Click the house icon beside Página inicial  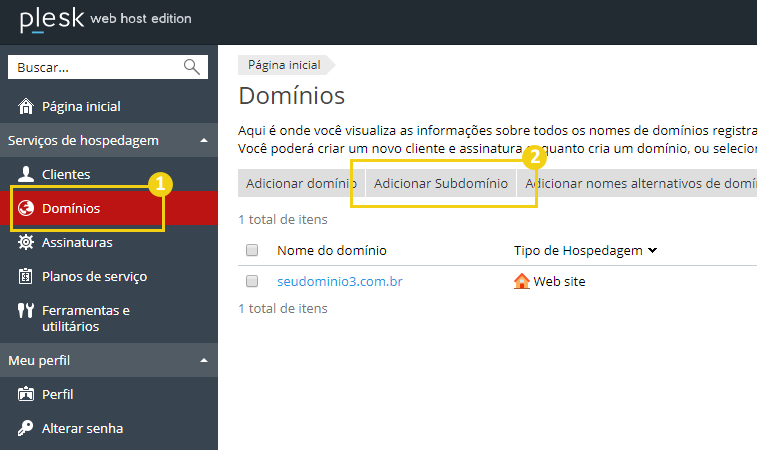coord(26,106)
